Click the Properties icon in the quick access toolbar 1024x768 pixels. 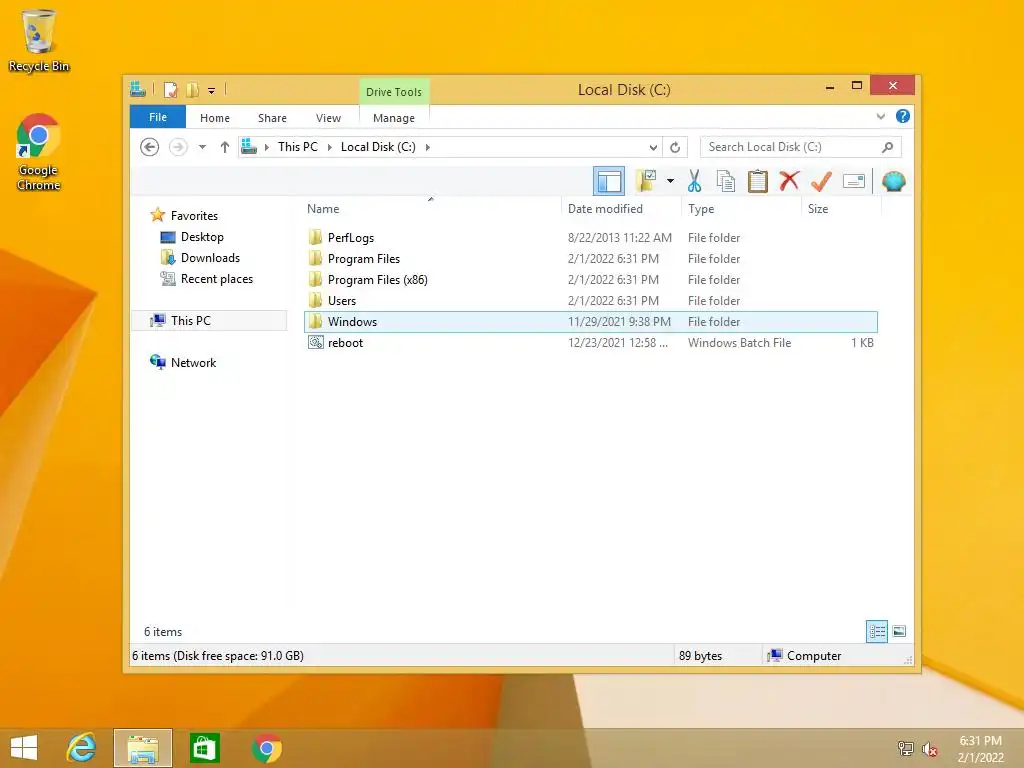170,89
